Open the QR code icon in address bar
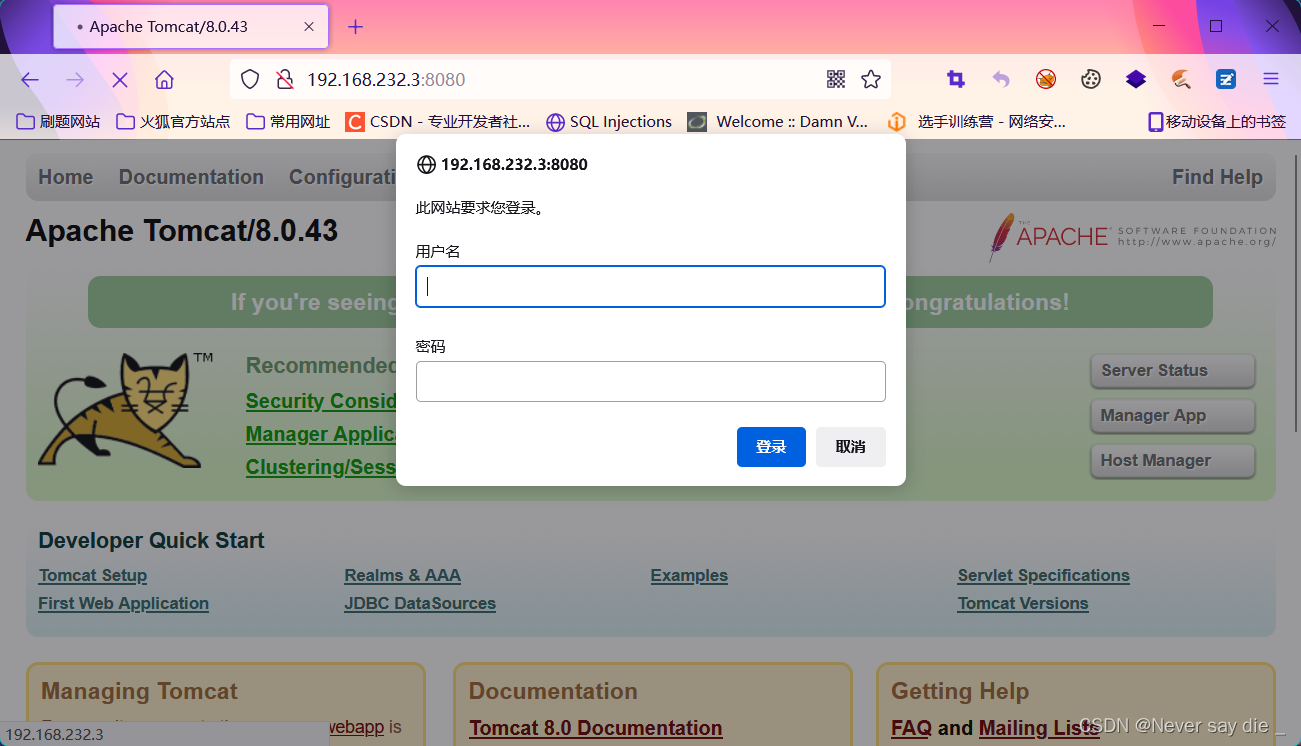The image size is (1301, 746). click(x=836, y=79)
